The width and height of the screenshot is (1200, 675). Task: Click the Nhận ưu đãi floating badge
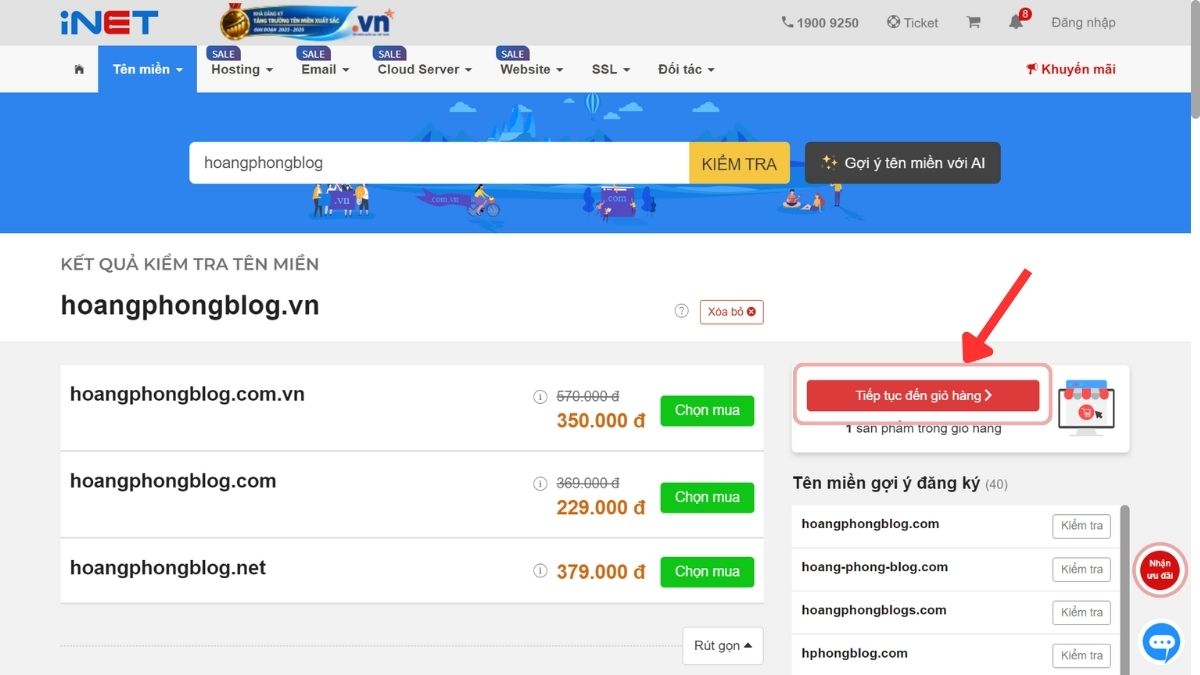(x=1159, y=570)
